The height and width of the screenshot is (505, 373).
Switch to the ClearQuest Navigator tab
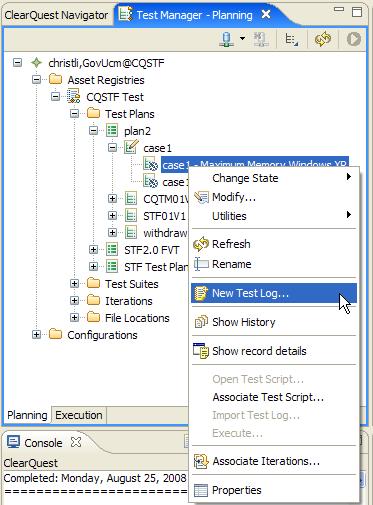pyautogui.click(x=56, y=15)
